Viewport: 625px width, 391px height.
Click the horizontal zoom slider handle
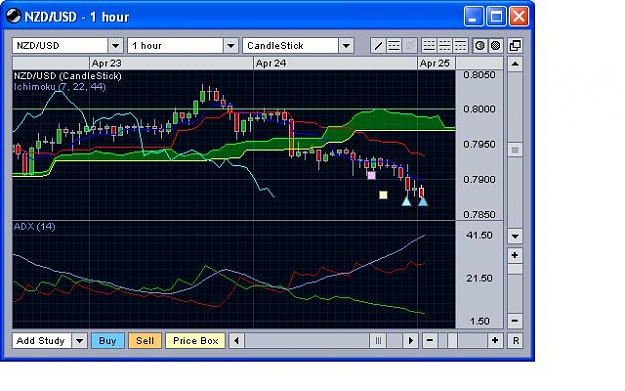[452, 341]
